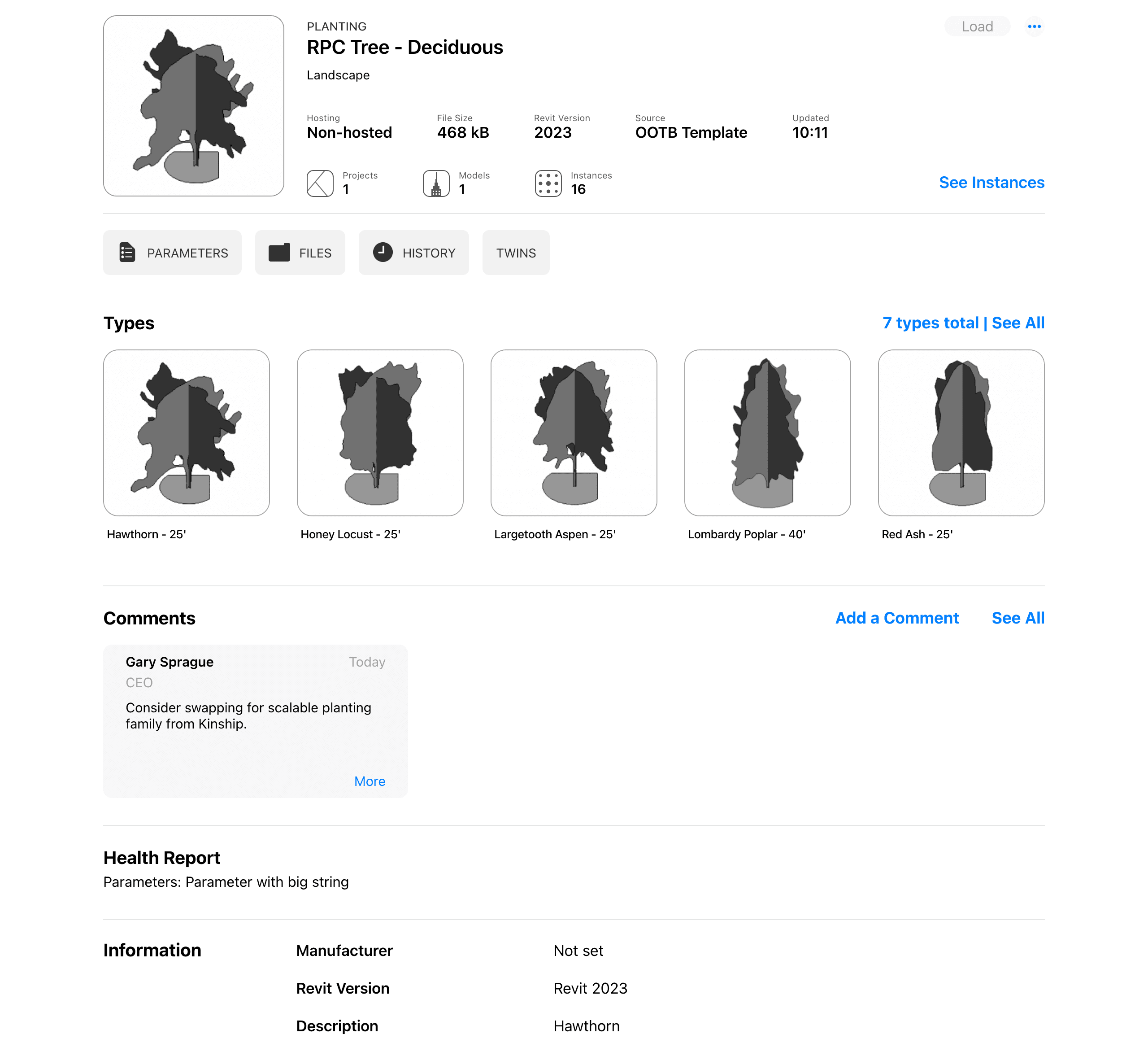Choose the Lombardy Poplar - 40' thumbnail
Image resolution: width=1148 pixels, height=1047 pixels.
tap(767, 433)
